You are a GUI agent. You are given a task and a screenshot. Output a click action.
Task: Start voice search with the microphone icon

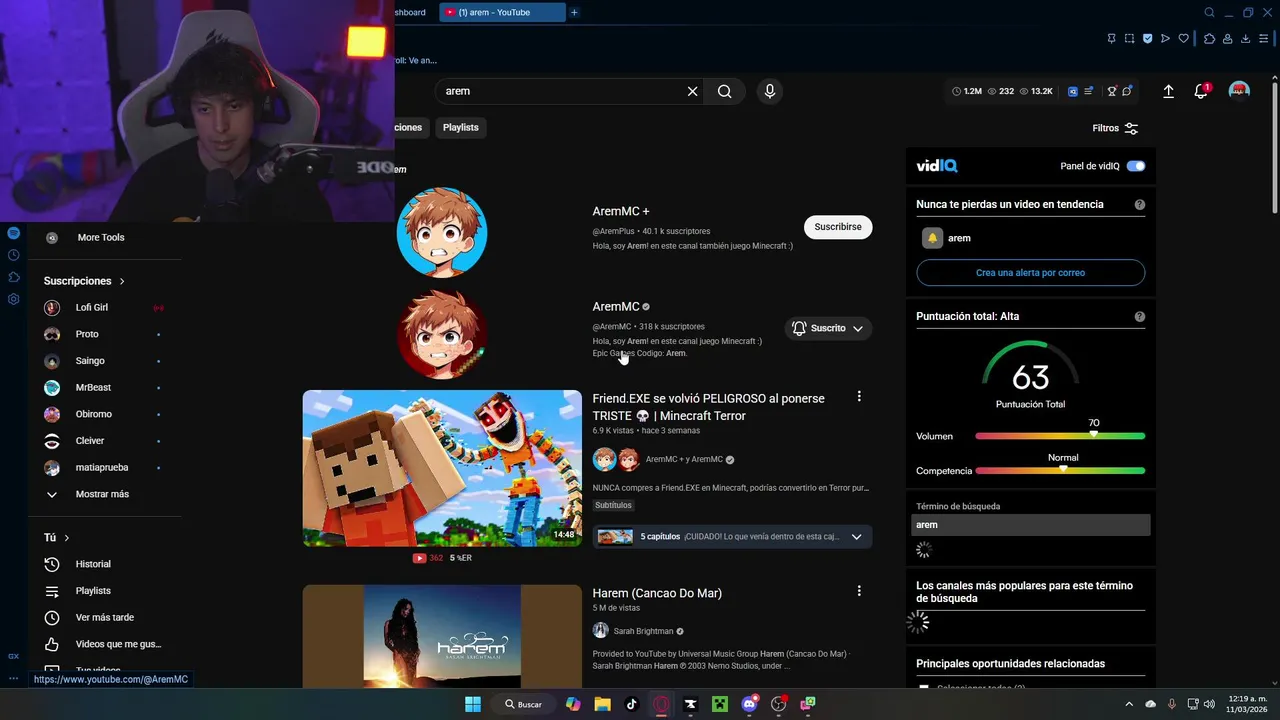tap(769, 91)
